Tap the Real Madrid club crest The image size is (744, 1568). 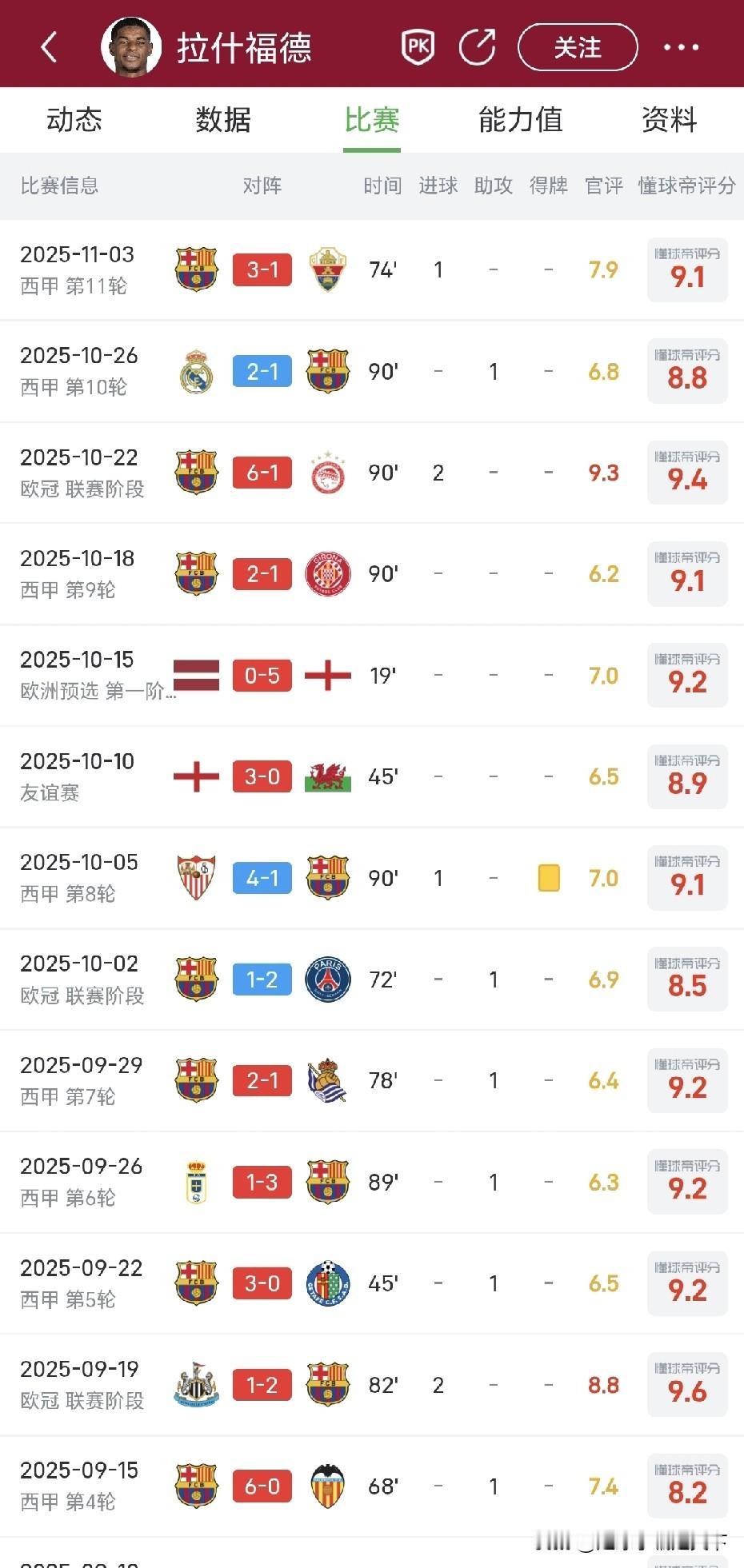[196, 372]
